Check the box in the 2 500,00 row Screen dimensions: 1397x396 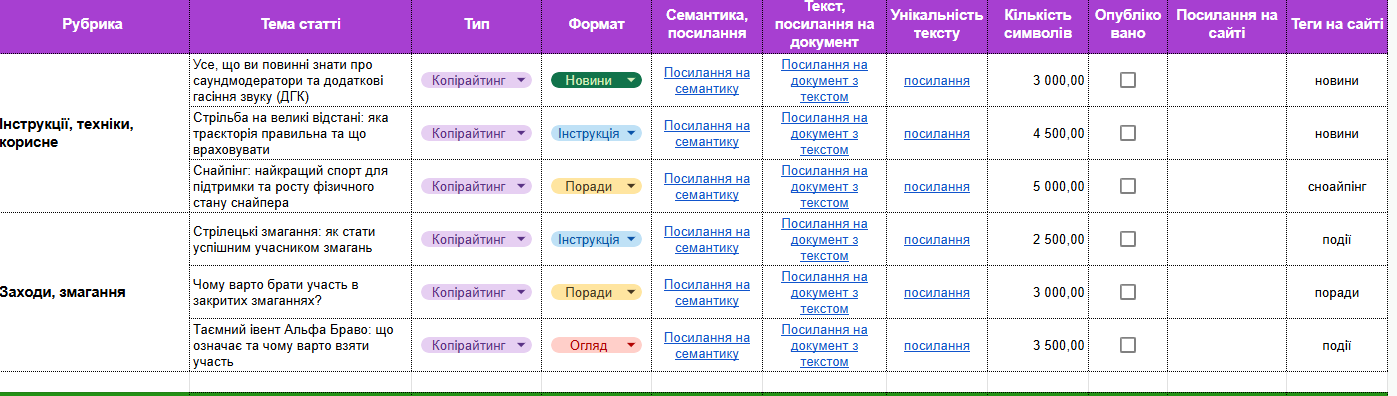click(x=1128, y=239)
